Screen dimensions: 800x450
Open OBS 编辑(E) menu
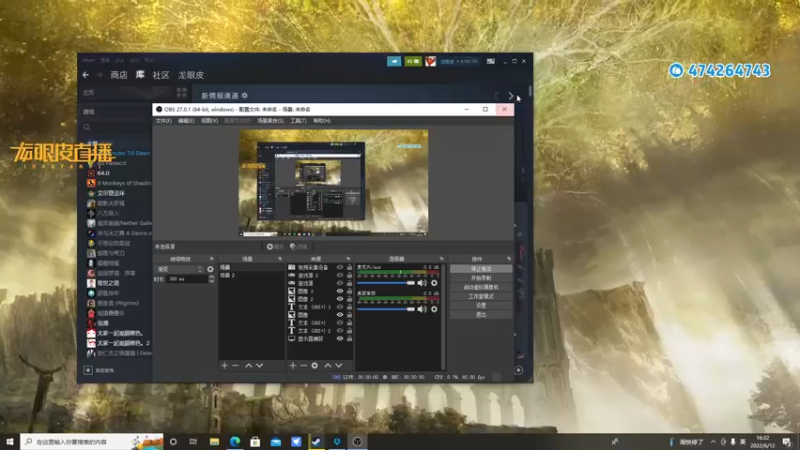[186, 121]
